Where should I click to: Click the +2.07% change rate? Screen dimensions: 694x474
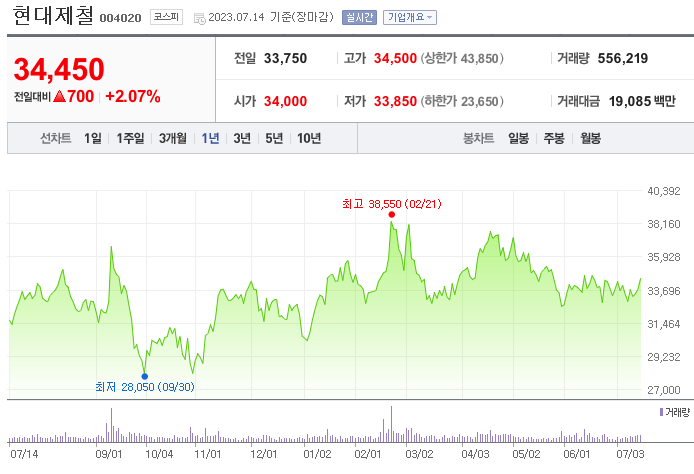(133, 96)
